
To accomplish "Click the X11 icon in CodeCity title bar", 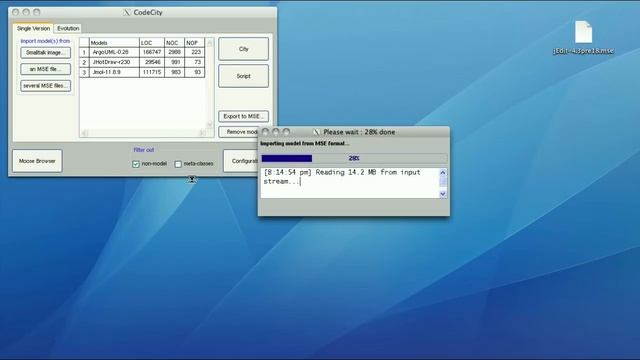I will [127, 12].
